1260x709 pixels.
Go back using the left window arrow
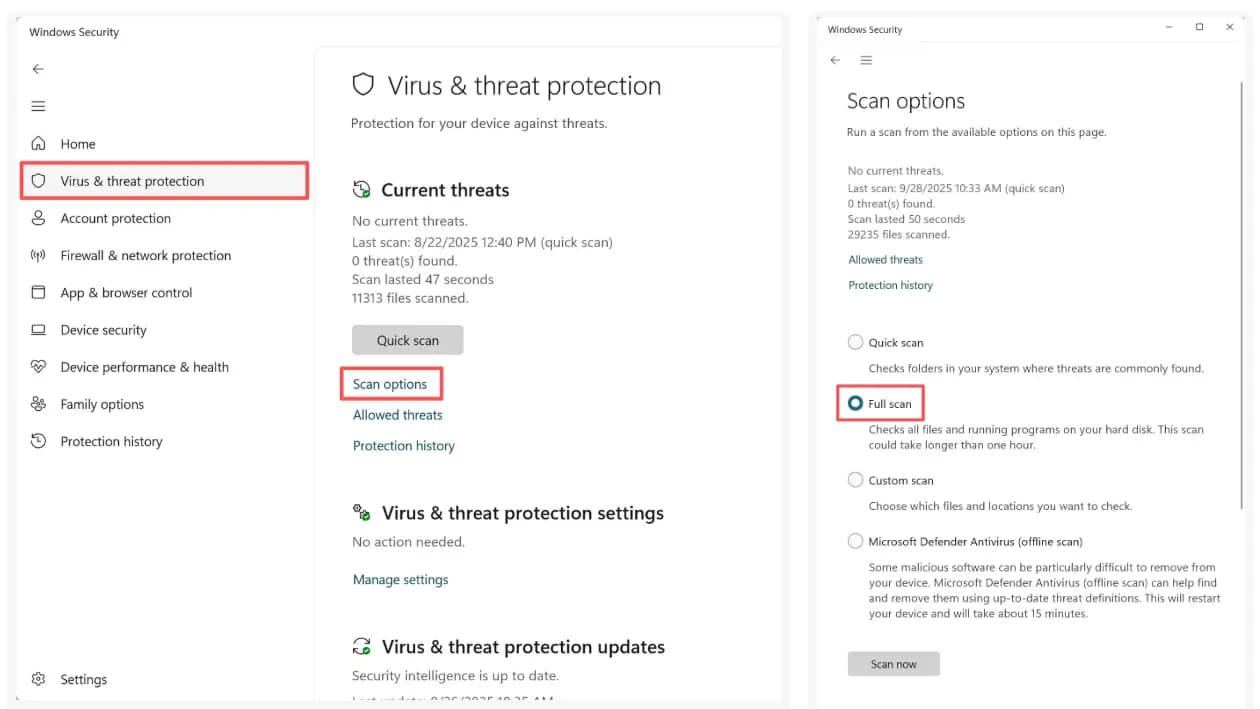click(x=38, y=69)
